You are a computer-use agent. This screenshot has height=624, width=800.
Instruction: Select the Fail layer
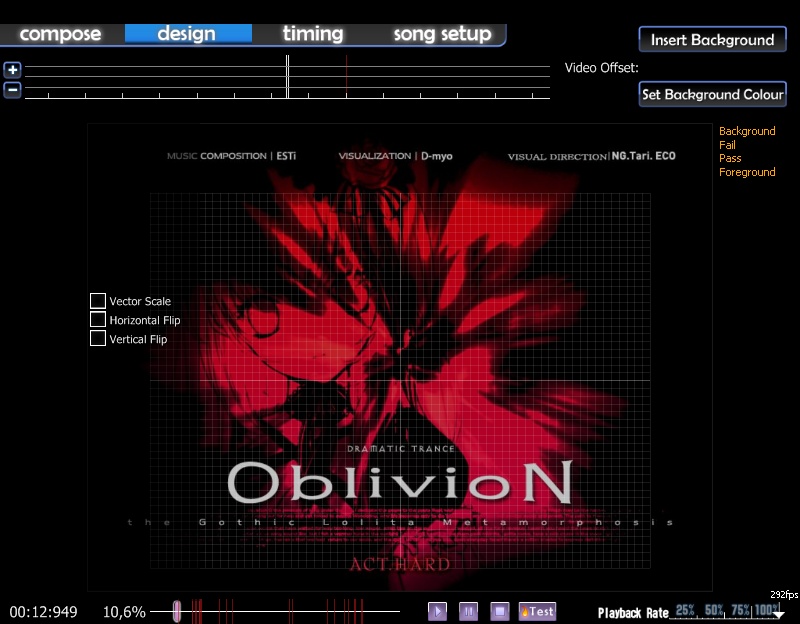point(727,145)
